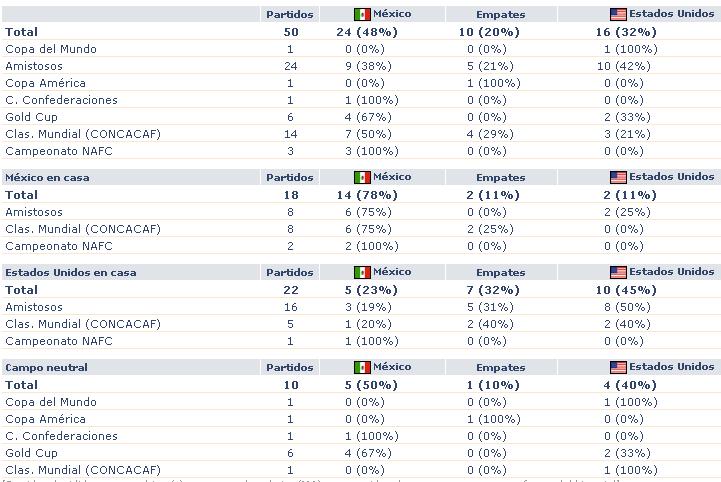
Task: Click 'Campeonato NAFC' row in top table
Action: 59,151
